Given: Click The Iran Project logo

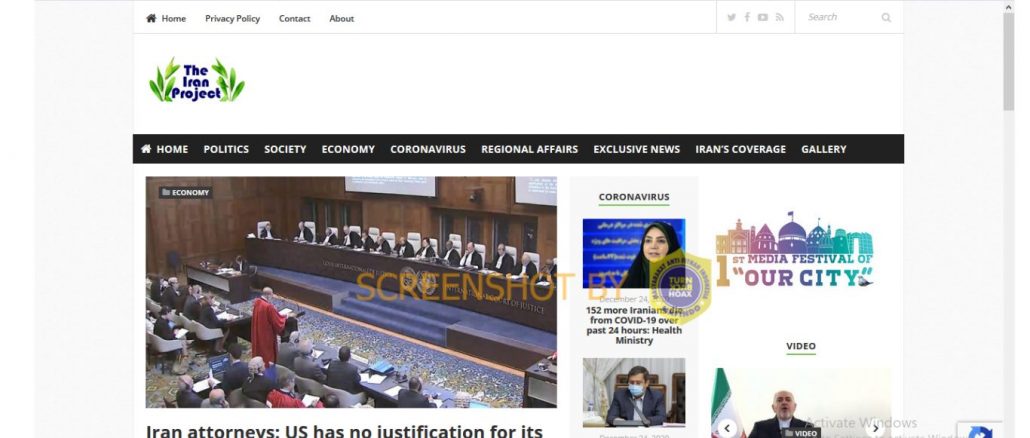Looking at the screenshot, I should 197,81.
